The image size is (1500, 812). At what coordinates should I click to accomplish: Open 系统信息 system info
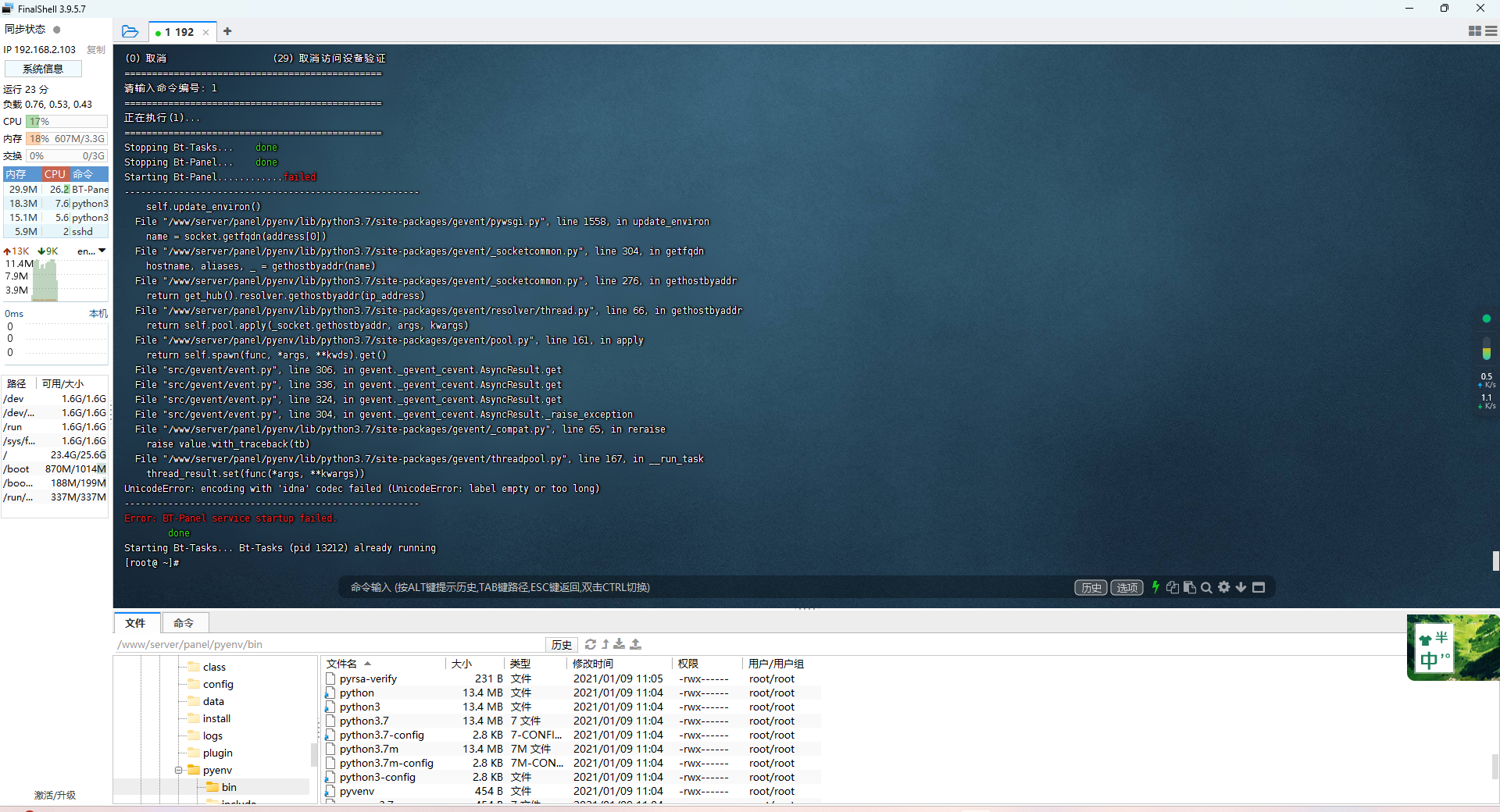(43, 69)
